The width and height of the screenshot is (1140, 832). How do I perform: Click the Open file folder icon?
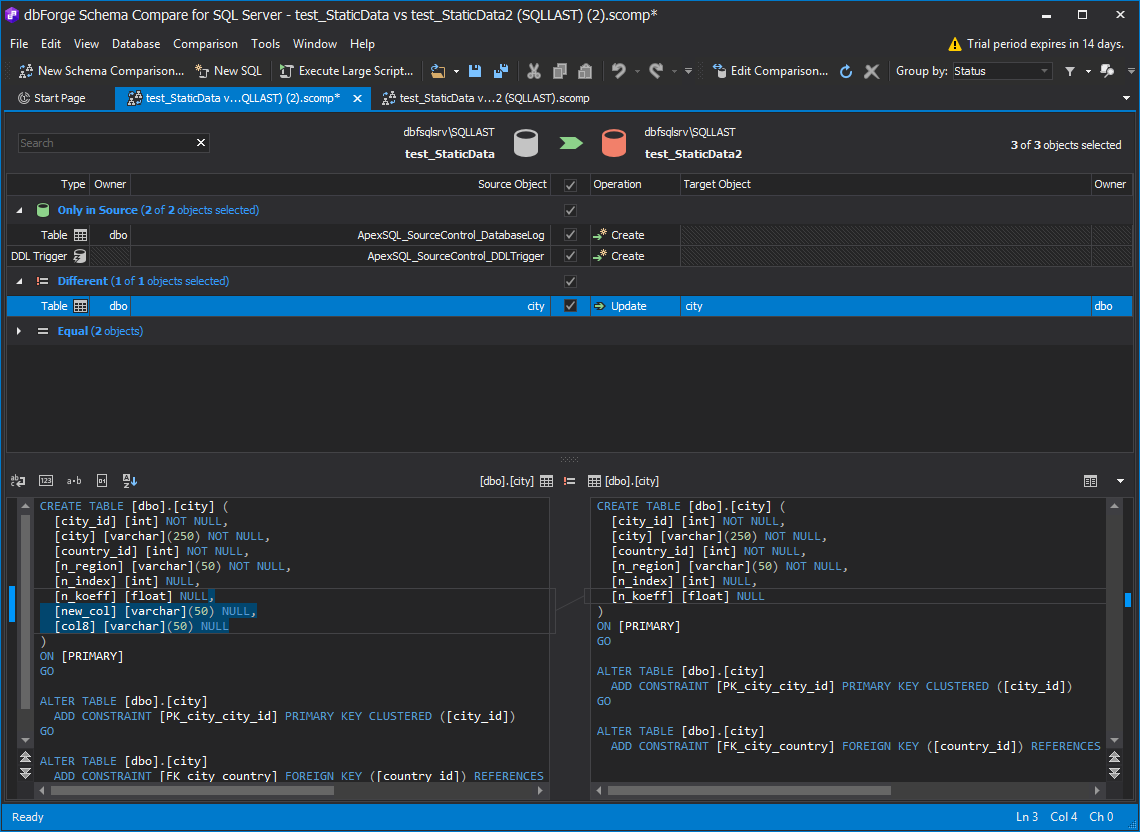438,71
